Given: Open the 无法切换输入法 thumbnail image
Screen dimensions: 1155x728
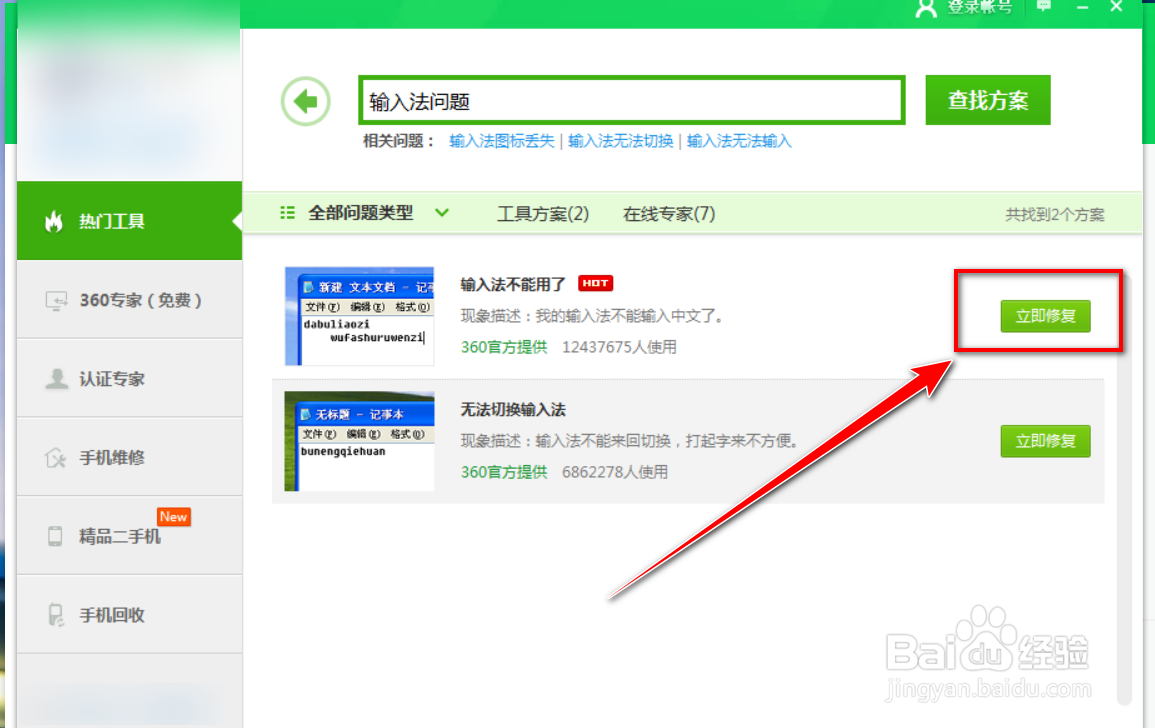Looking at the screenshot, I should click(359, 441).
